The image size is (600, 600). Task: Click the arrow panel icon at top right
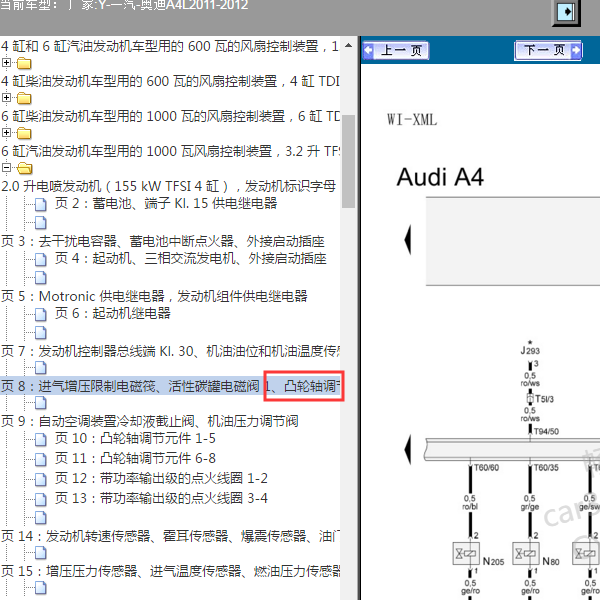[x=566, y=11]
